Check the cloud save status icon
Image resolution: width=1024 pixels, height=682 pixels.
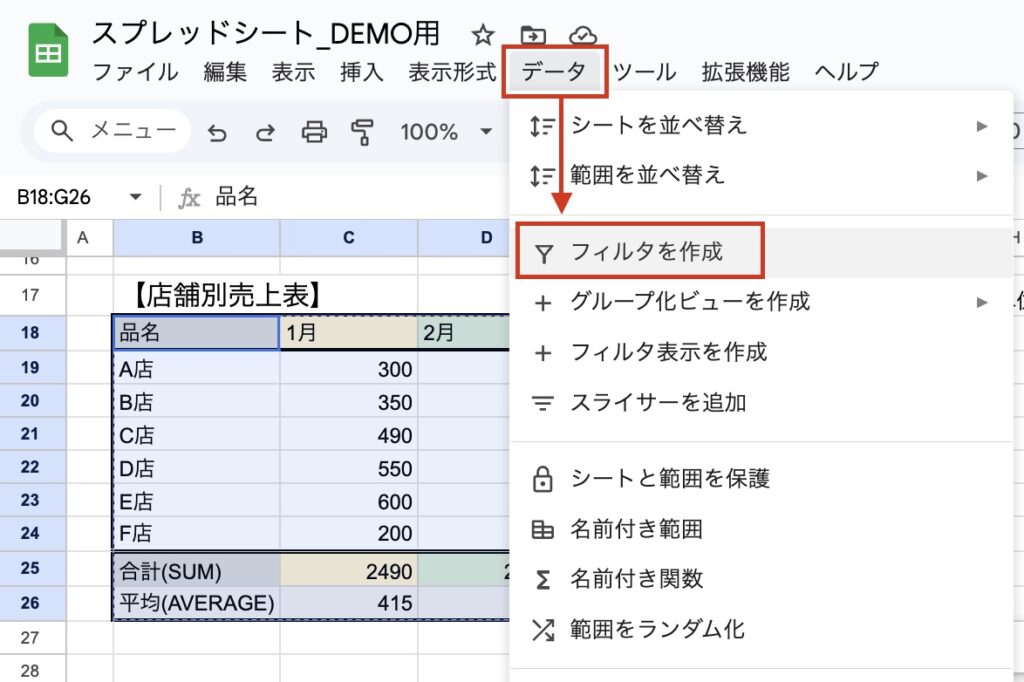583,36
